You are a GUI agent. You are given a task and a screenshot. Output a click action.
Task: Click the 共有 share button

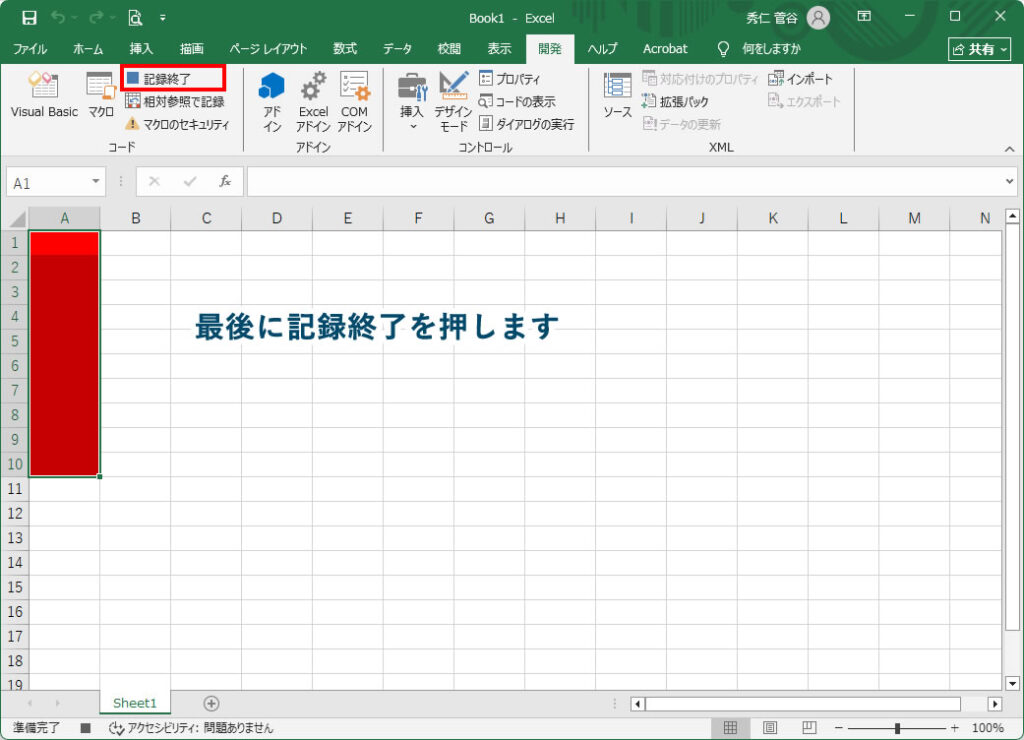(979, 49)
